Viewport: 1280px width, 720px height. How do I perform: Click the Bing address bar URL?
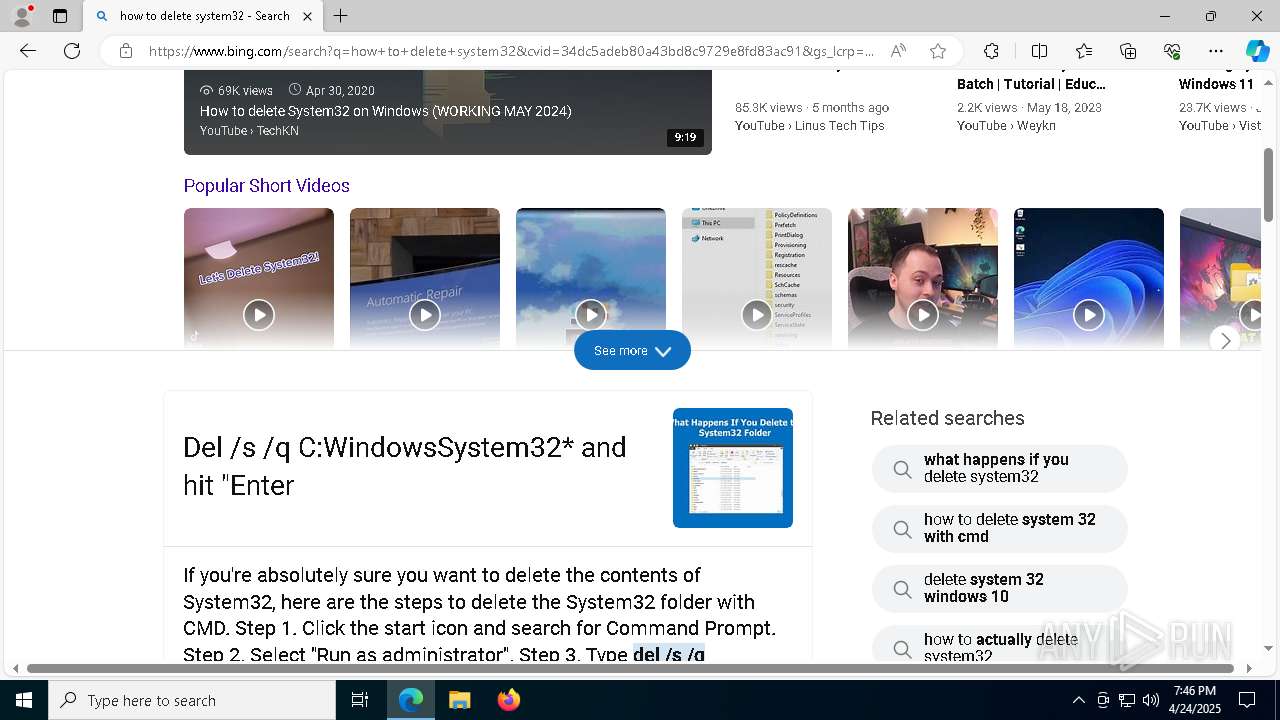511,51
